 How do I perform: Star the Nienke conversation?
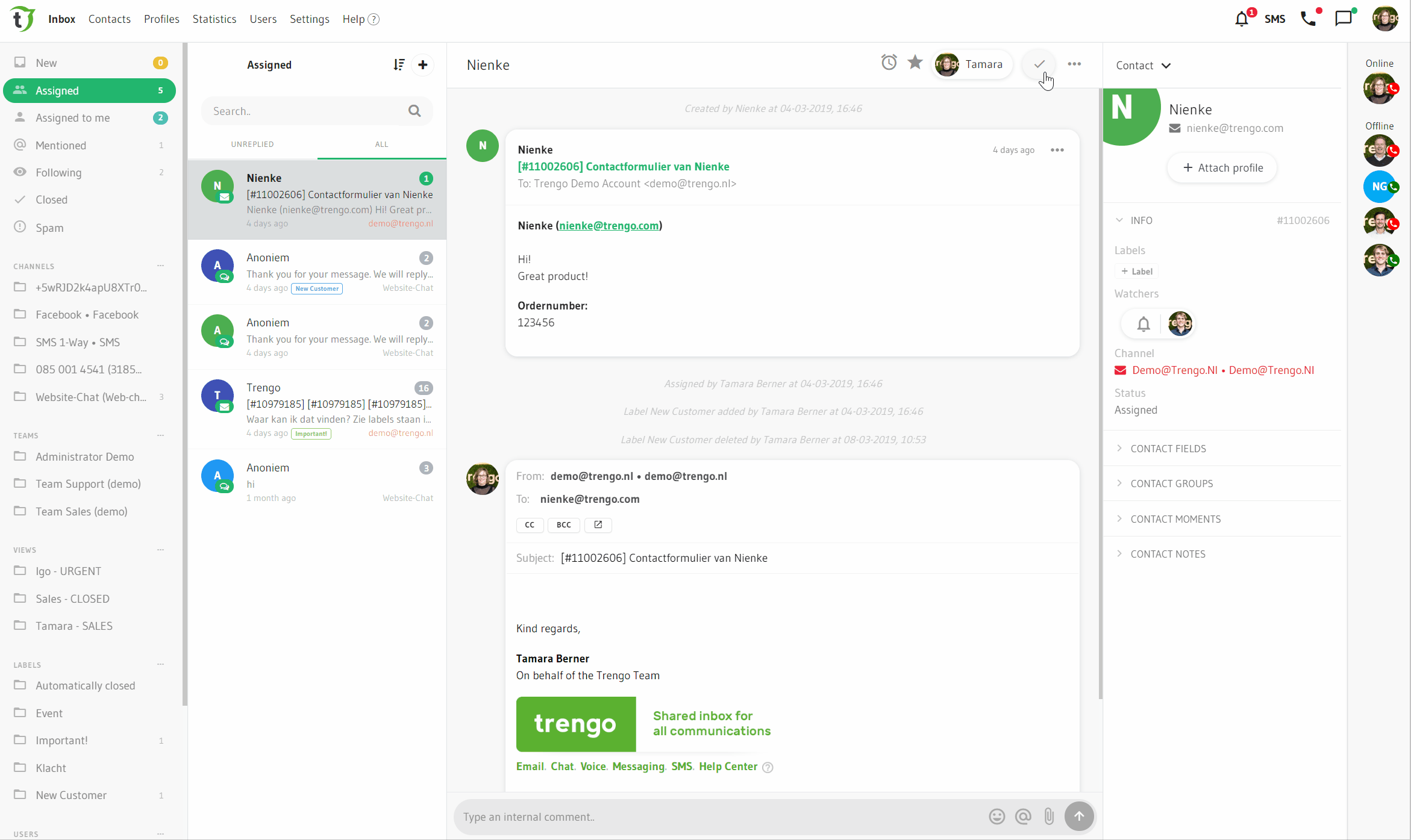click(x=915, y=63)
